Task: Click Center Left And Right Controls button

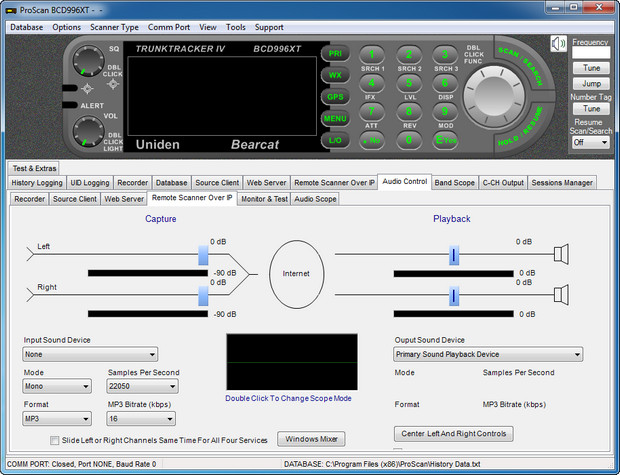Action: (x=453, y=434)
